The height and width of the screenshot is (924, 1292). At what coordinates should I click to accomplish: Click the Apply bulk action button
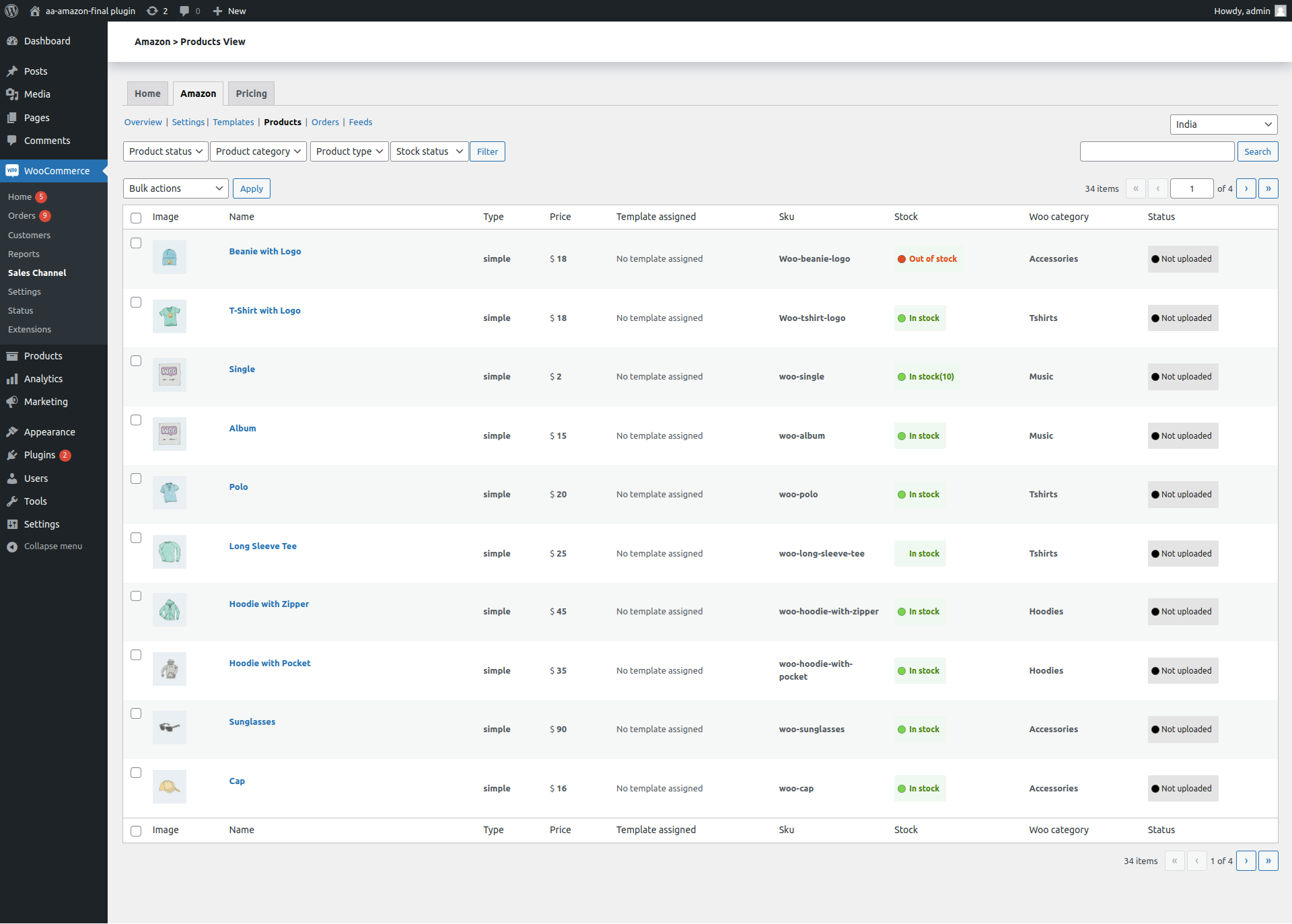[x=252, y=188]
